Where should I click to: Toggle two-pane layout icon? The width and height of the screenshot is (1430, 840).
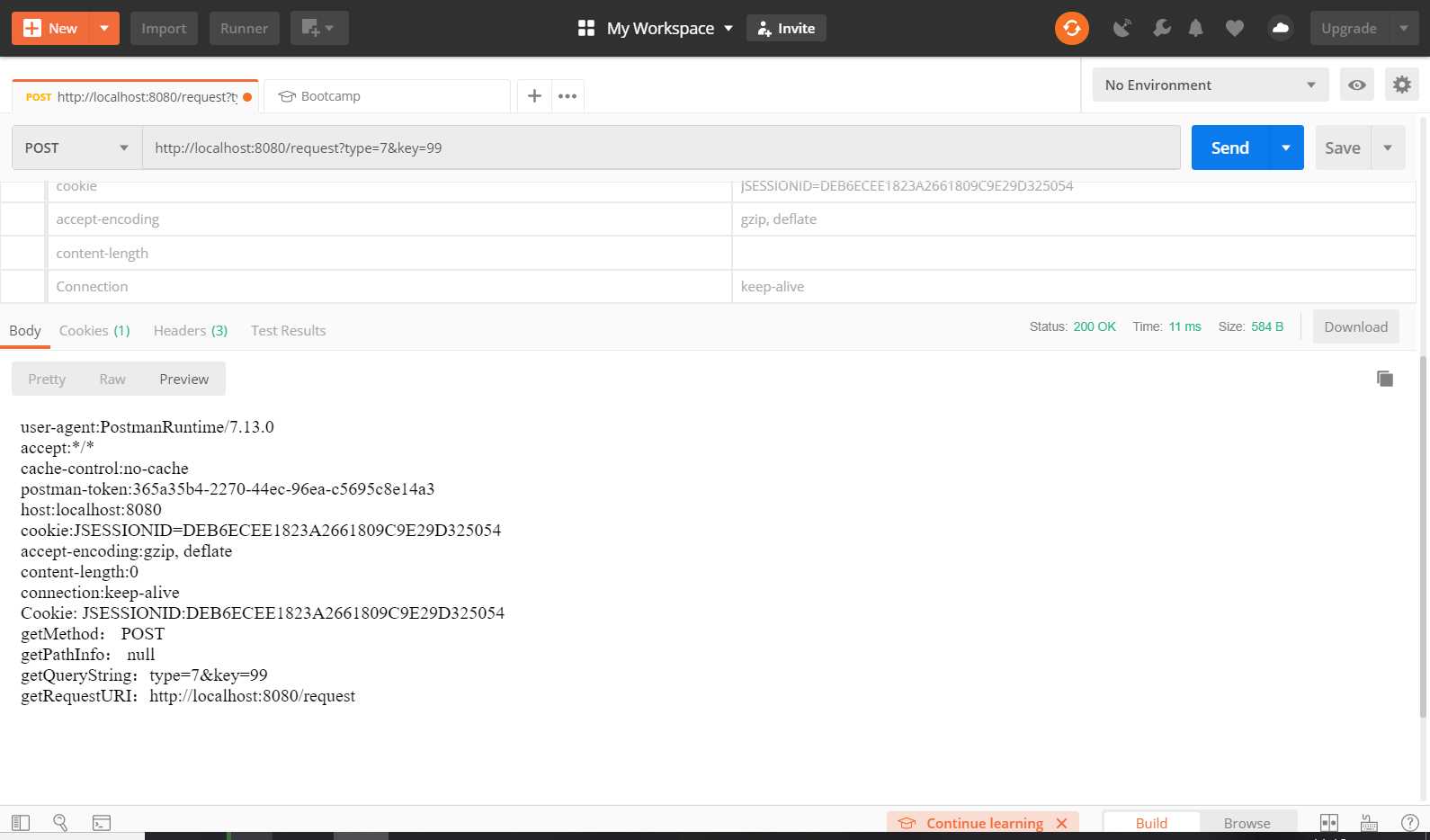pyautogui.click(x=1329, y=822)
